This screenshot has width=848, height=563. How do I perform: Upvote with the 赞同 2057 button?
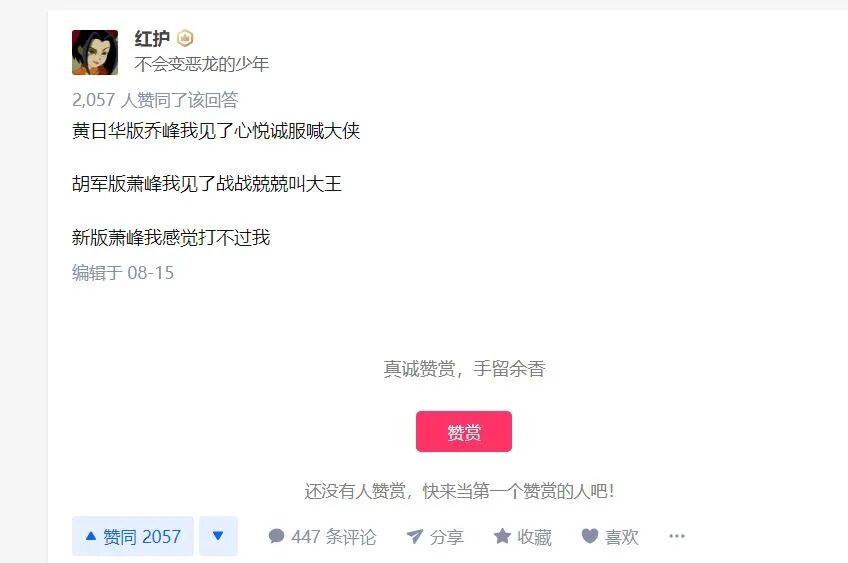tap(132, 536)
